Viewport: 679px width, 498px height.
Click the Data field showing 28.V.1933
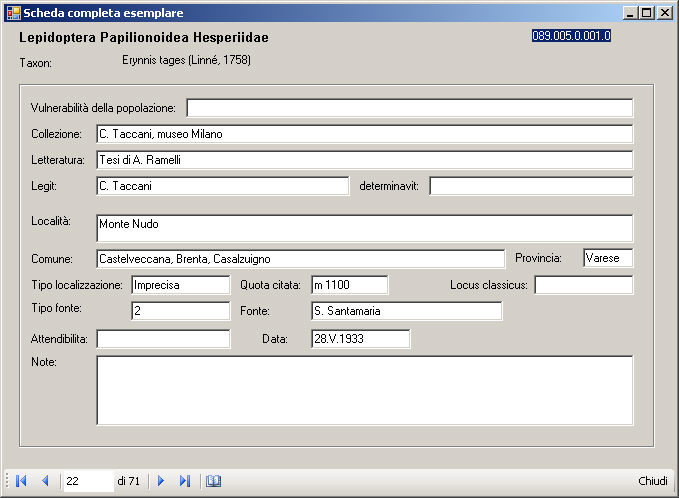tap(361, 339)
